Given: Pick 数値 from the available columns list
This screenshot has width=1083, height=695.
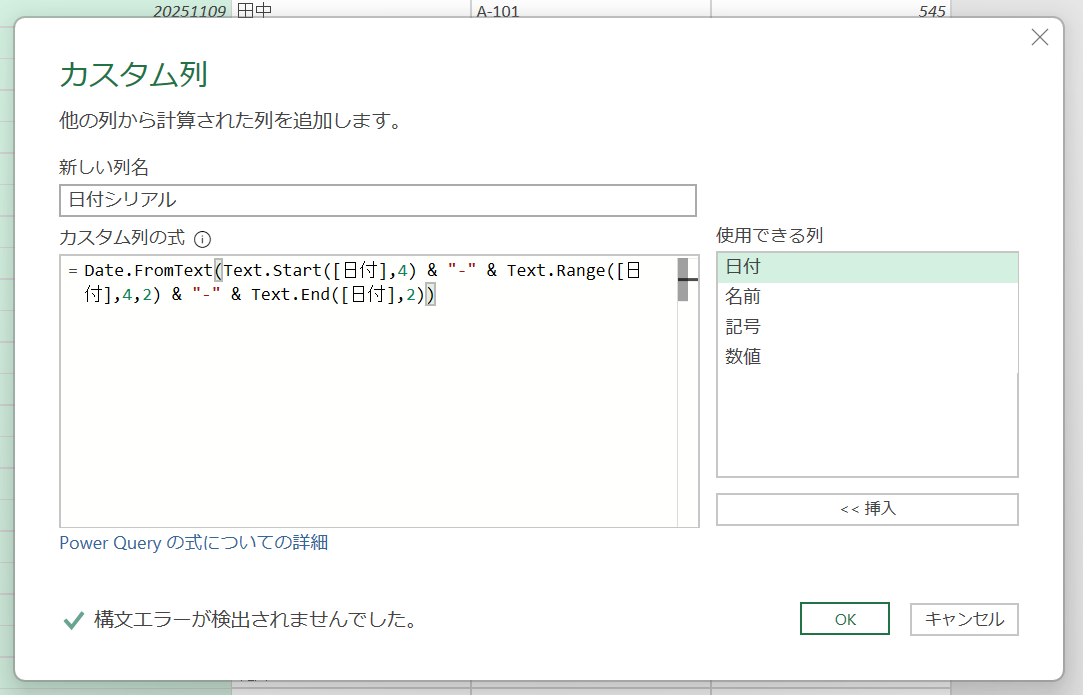Looking at the screenshot, I should tap(867, 356).
